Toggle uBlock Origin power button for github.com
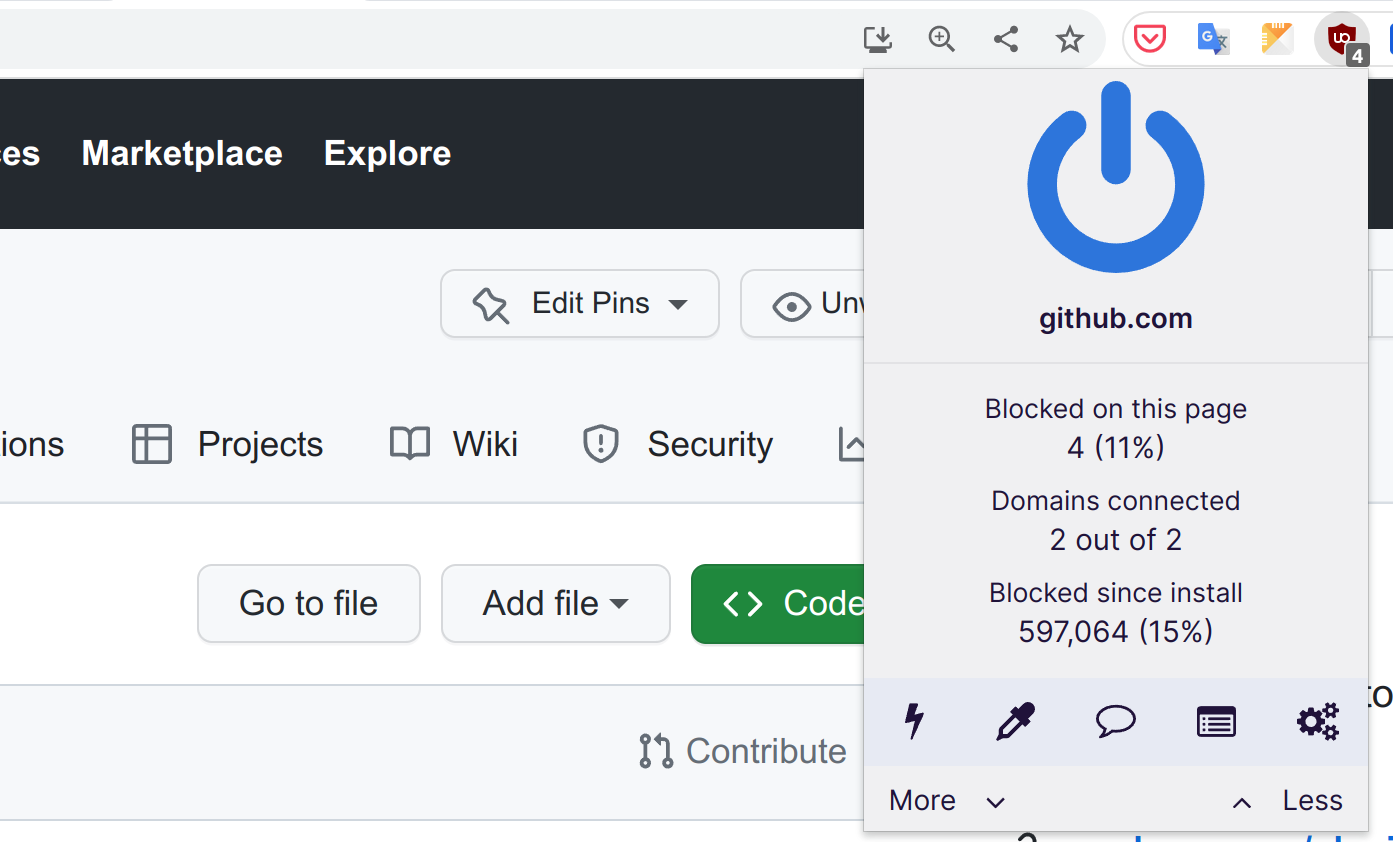Viewport: 1393px width, 842px height. [x=1115, y=178]
